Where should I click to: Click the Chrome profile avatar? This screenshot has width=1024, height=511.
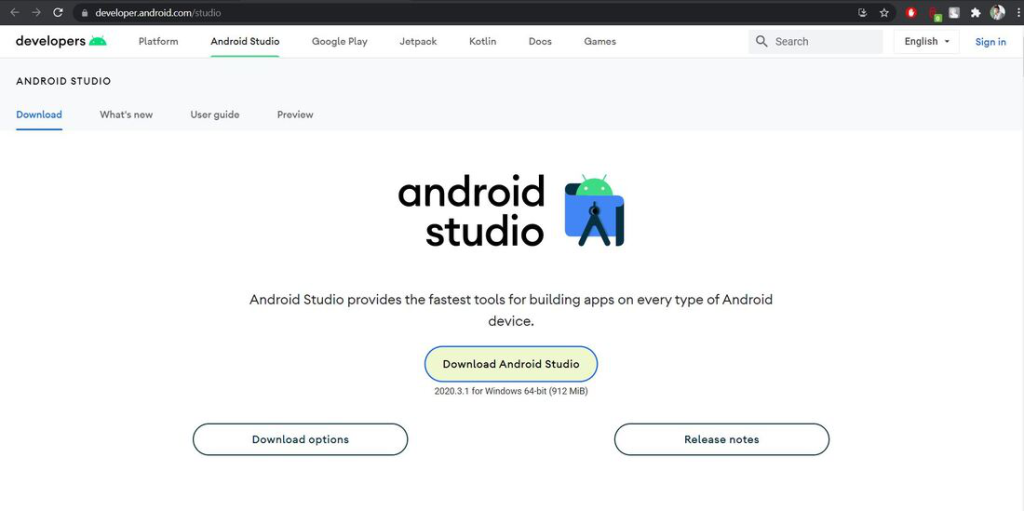pos(997,13)
